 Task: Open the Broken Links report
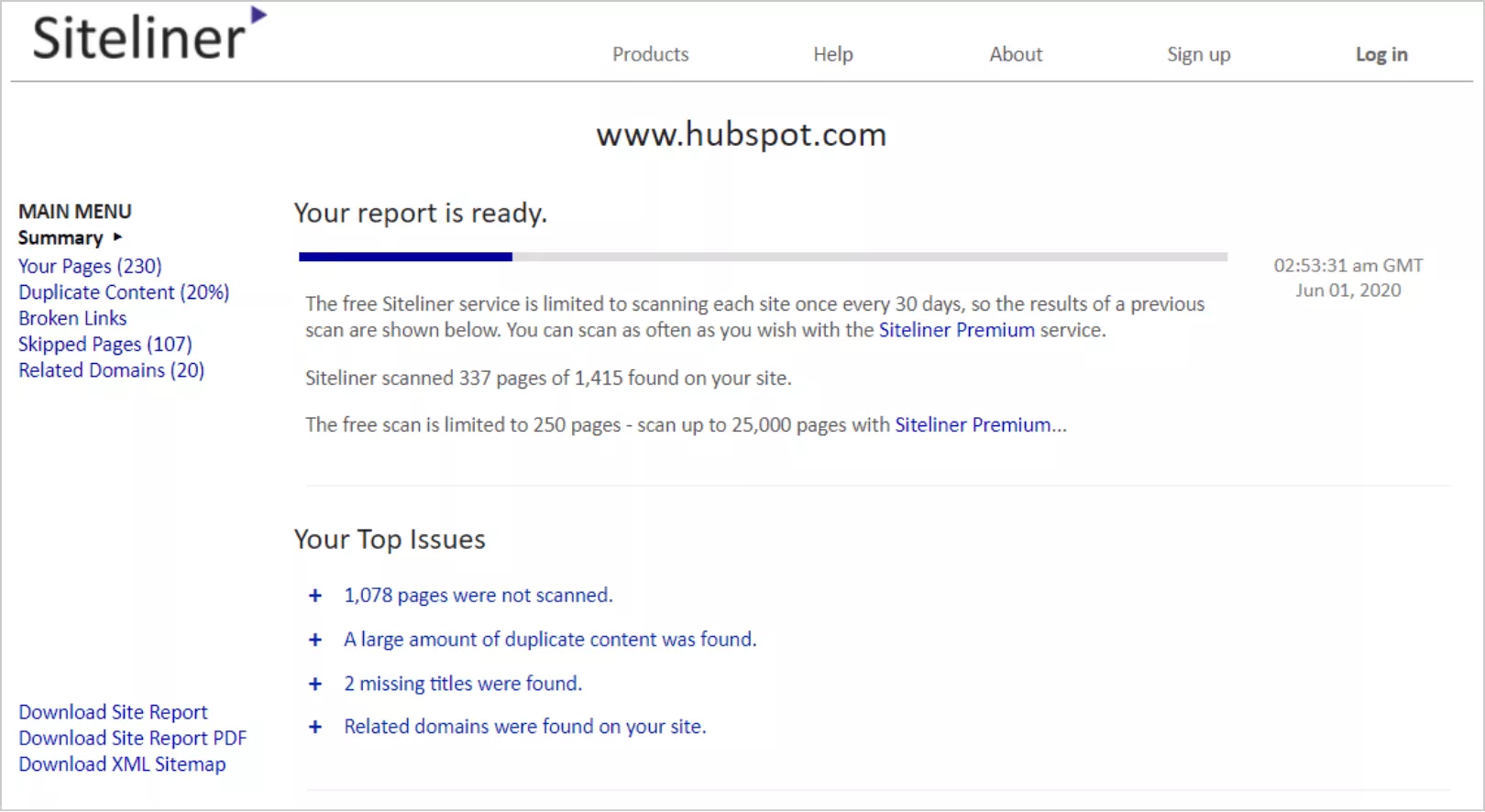[72, 318]
